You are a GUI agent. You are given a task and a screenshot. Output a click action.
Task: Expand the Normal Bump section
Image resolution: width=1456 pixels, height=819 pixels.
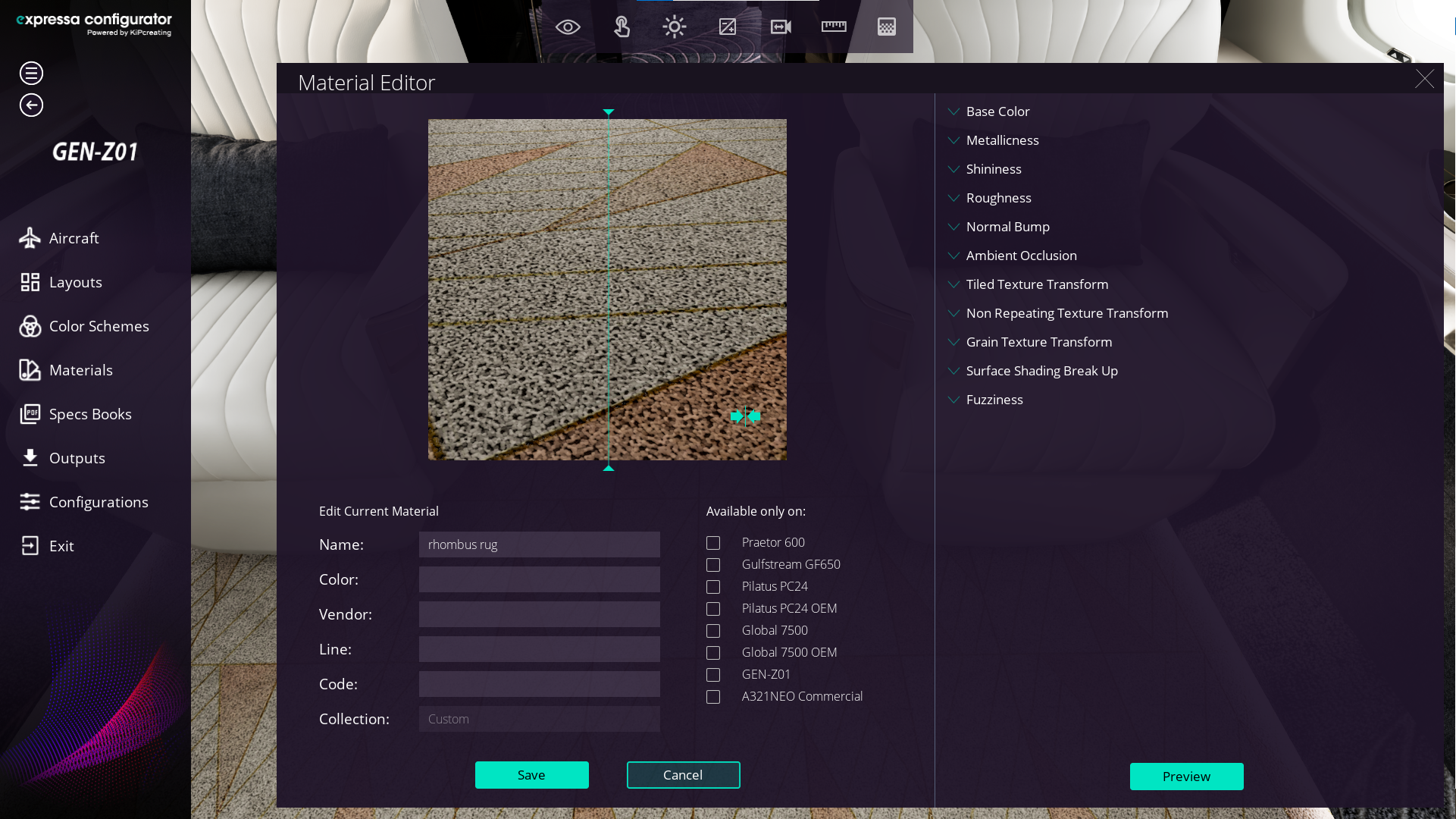tap(1007, 227)
